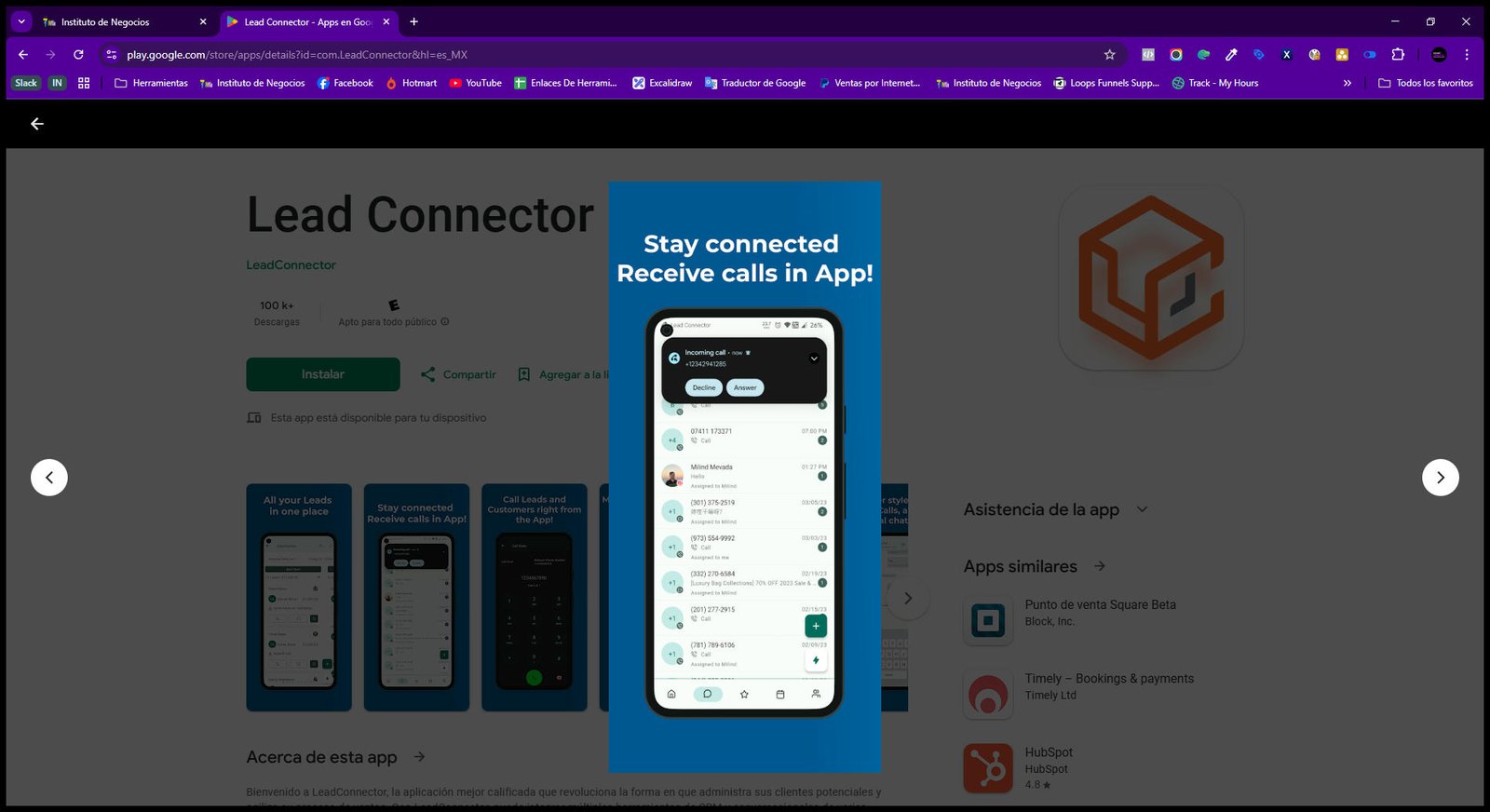1490x812 pixels.
Task: Open the apps grid shortcut in bookmarks bar
Action: (x=84, y=83)
